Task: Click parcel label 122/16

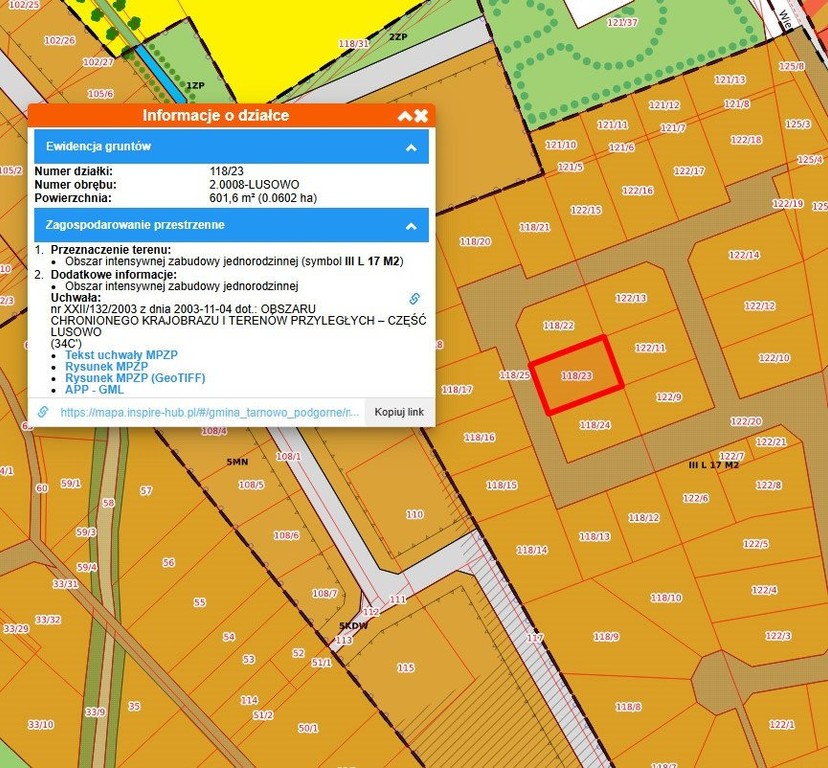Action: pyautogui.click(x=638, y=191)
